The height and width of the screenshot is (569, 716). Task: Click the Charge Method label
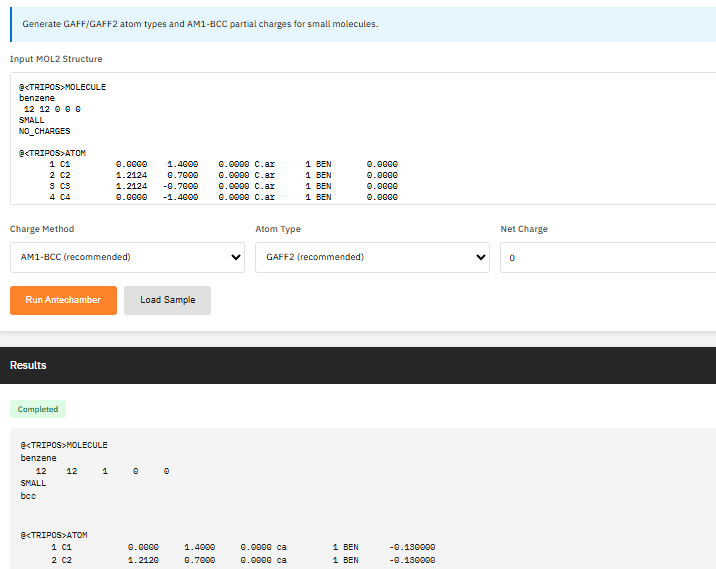(x=42, y=229)
